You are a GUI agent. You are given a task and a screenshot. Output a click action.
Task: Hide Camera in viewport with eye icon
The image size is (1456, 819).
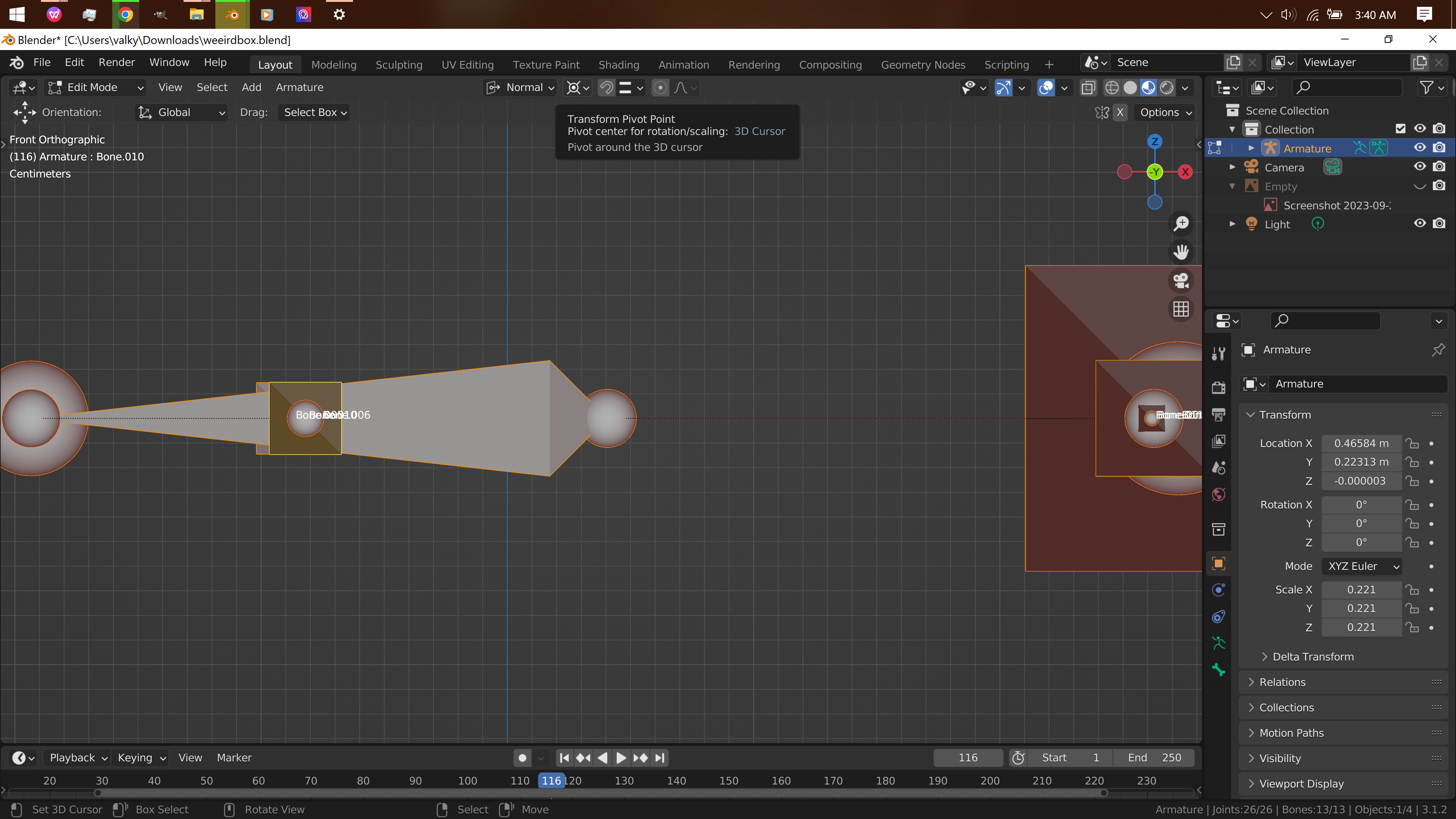tap(1420, 167)
